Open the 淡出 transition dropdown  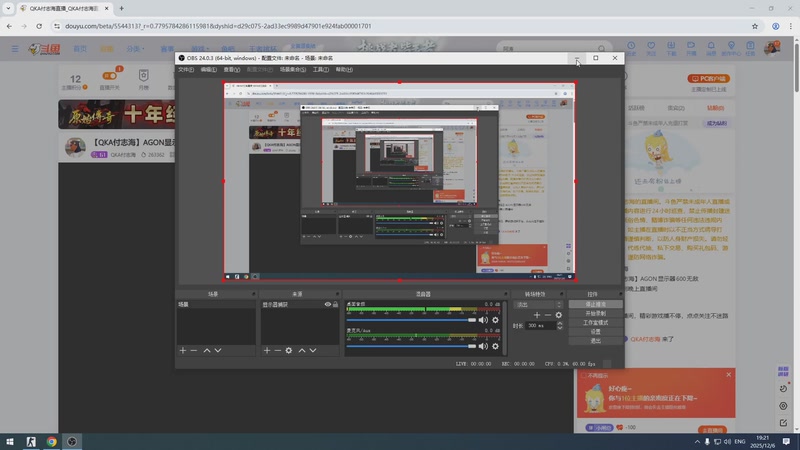[x=538, y=305]
